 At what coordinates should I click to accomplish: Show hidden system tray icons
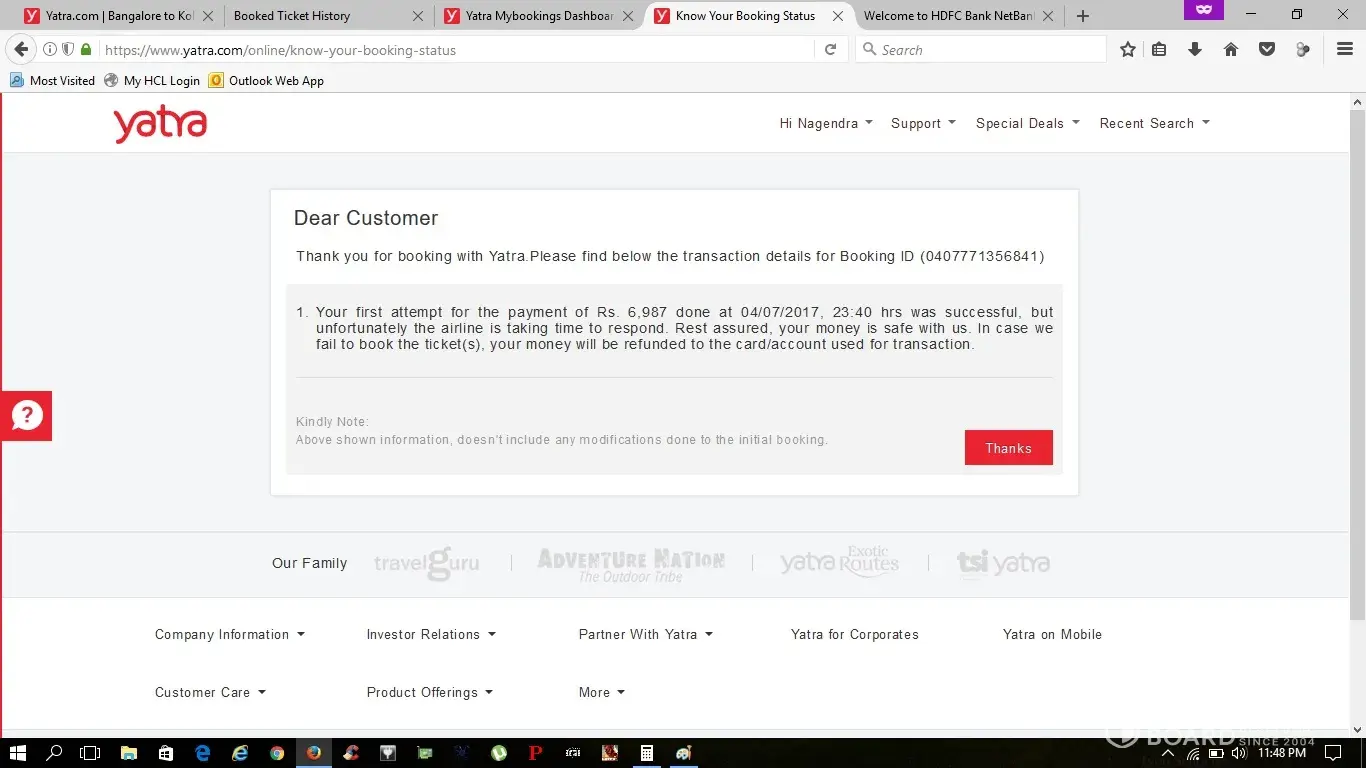click(x=1167, y=753)
